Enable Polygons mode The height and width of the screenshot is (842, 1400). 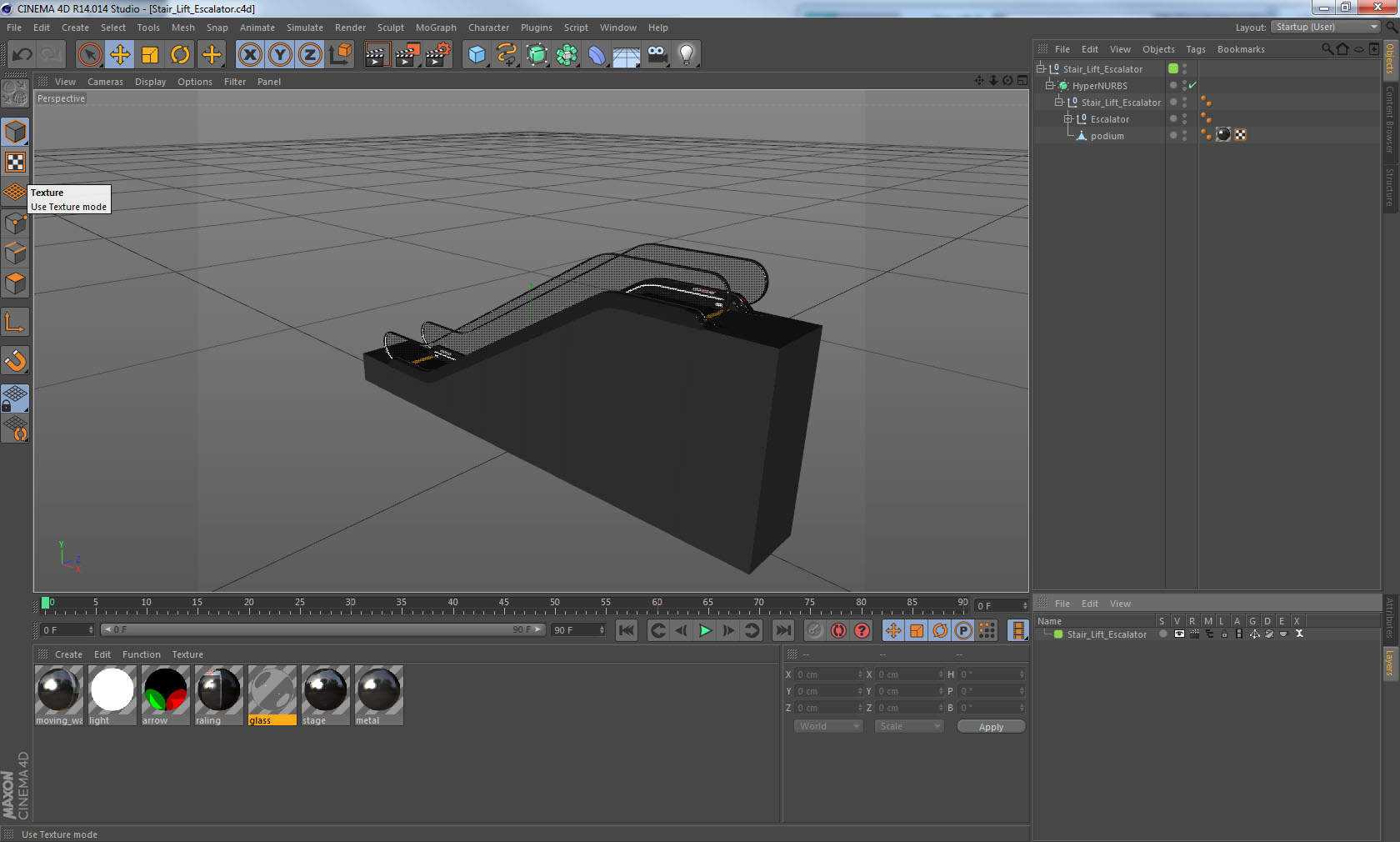coord(15,283)
